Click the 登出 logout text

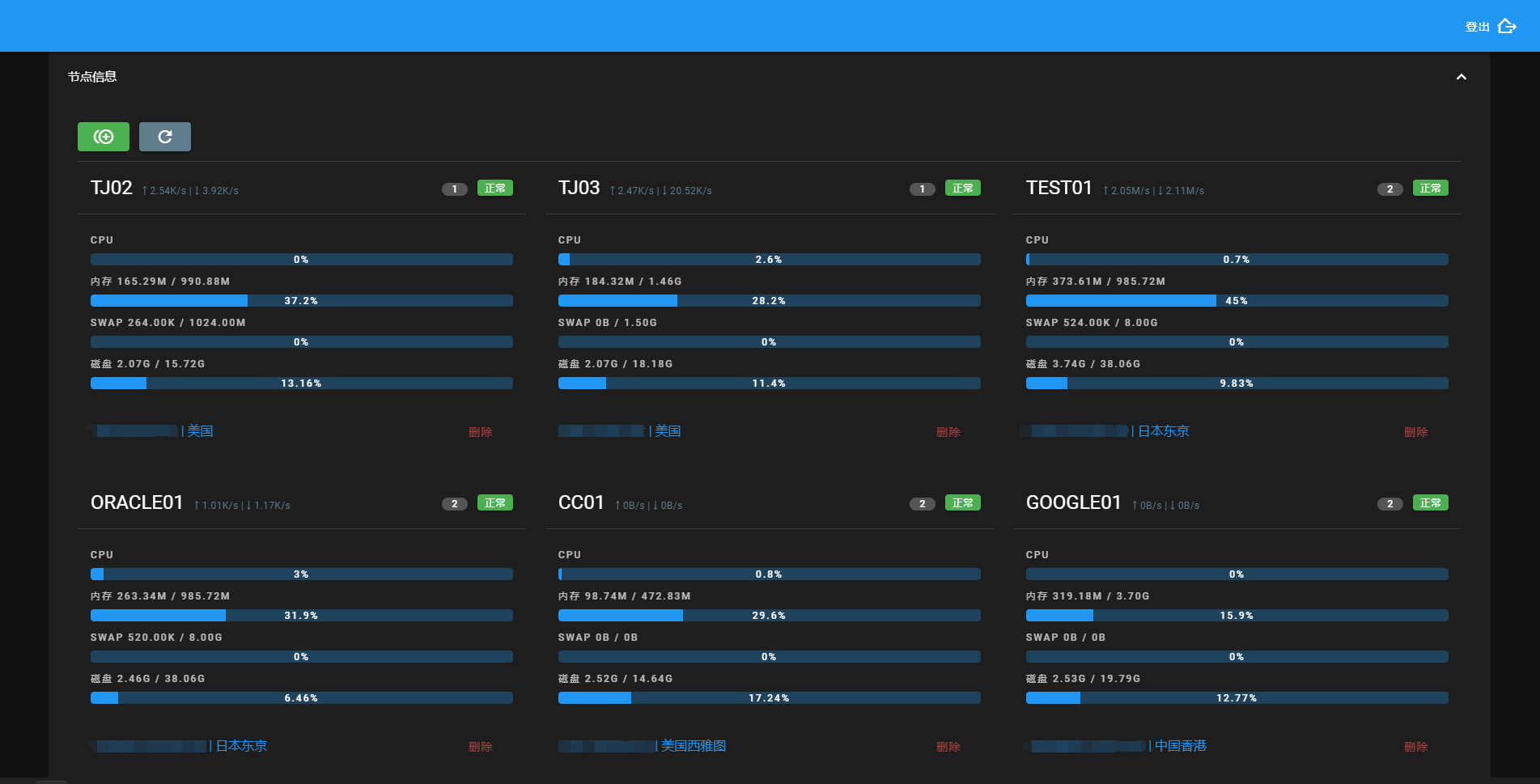pyautogui.click(x=1477, y=27)
